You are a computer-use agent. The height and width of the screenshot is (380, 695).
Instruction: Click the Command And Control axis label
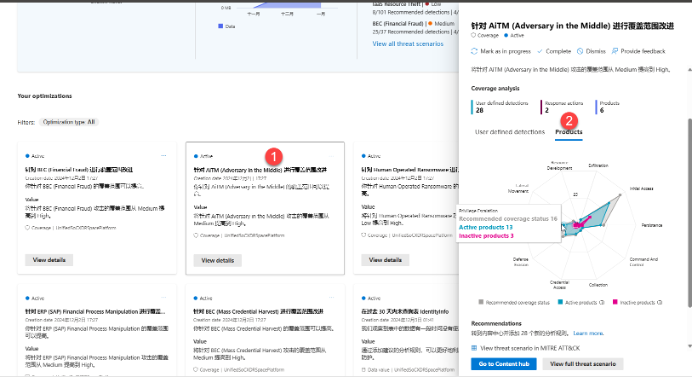(x=644, y=262)
